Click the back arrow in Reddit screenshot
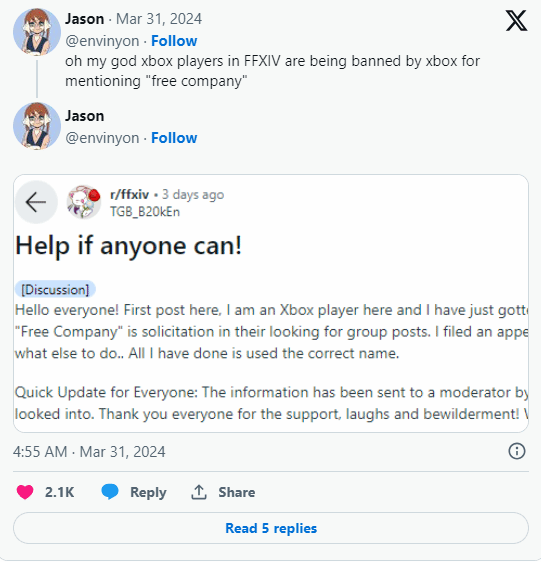Viewport: 541px width, 562px height. 36,202
